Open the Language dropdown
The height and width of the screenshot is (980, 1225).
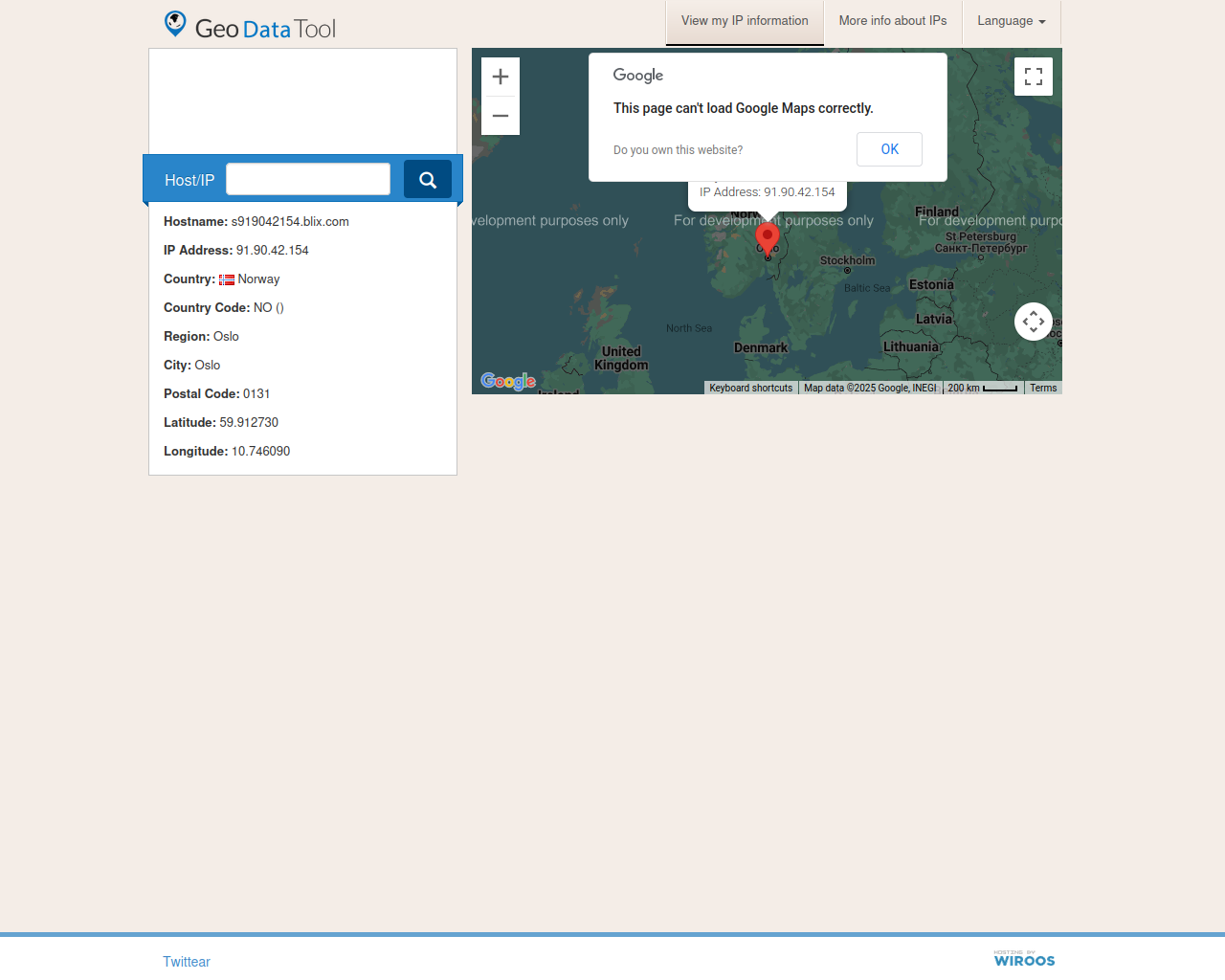click(x=1012, y=21)
